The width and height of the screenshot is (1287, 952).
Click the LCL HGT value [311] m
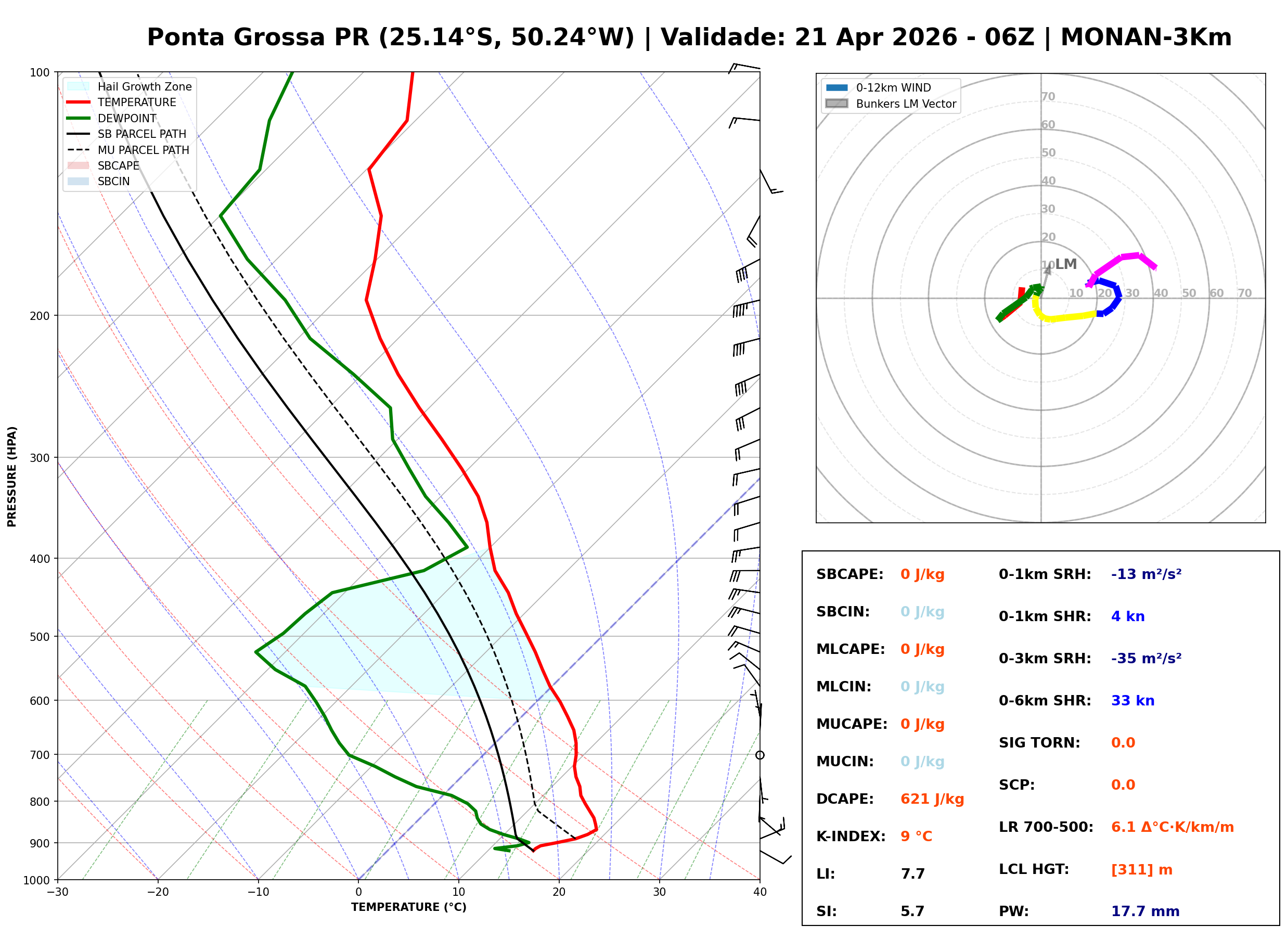point(1141,870)
